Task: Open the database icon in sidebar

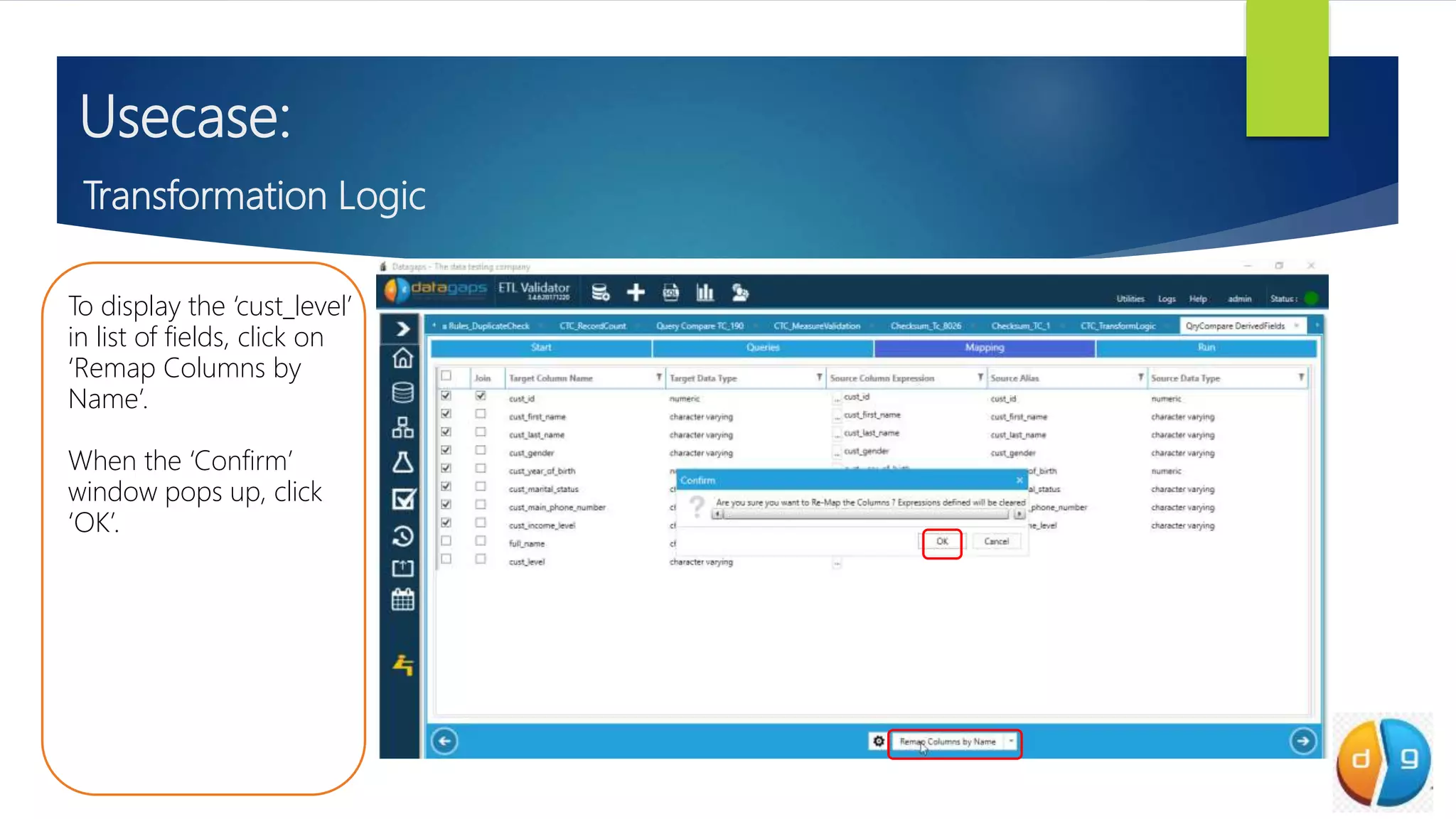Action: tap(402, 392)
